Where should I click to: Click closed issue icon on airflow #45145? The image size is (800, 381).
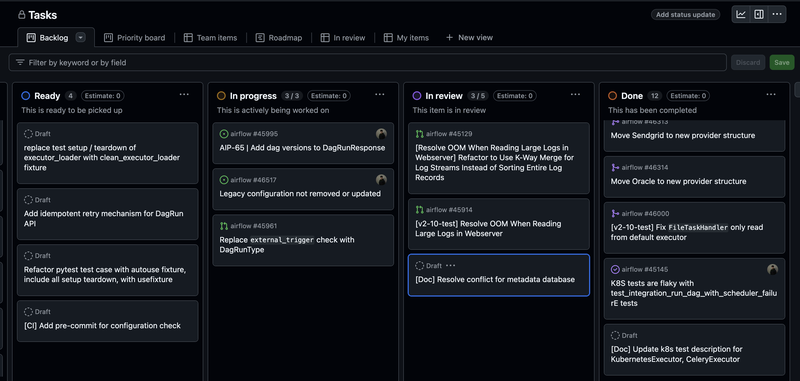(x=615, y=269)
